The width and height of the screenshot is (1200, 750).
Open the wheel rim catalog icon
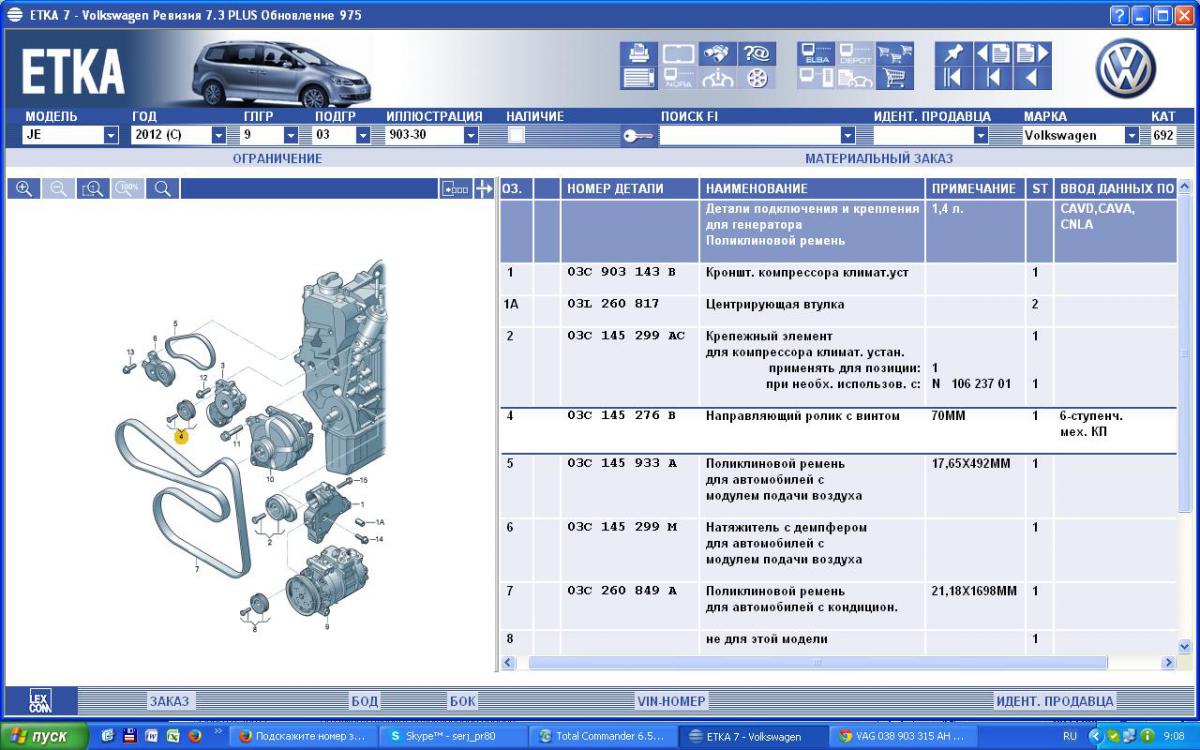click(x=757, y=78)
